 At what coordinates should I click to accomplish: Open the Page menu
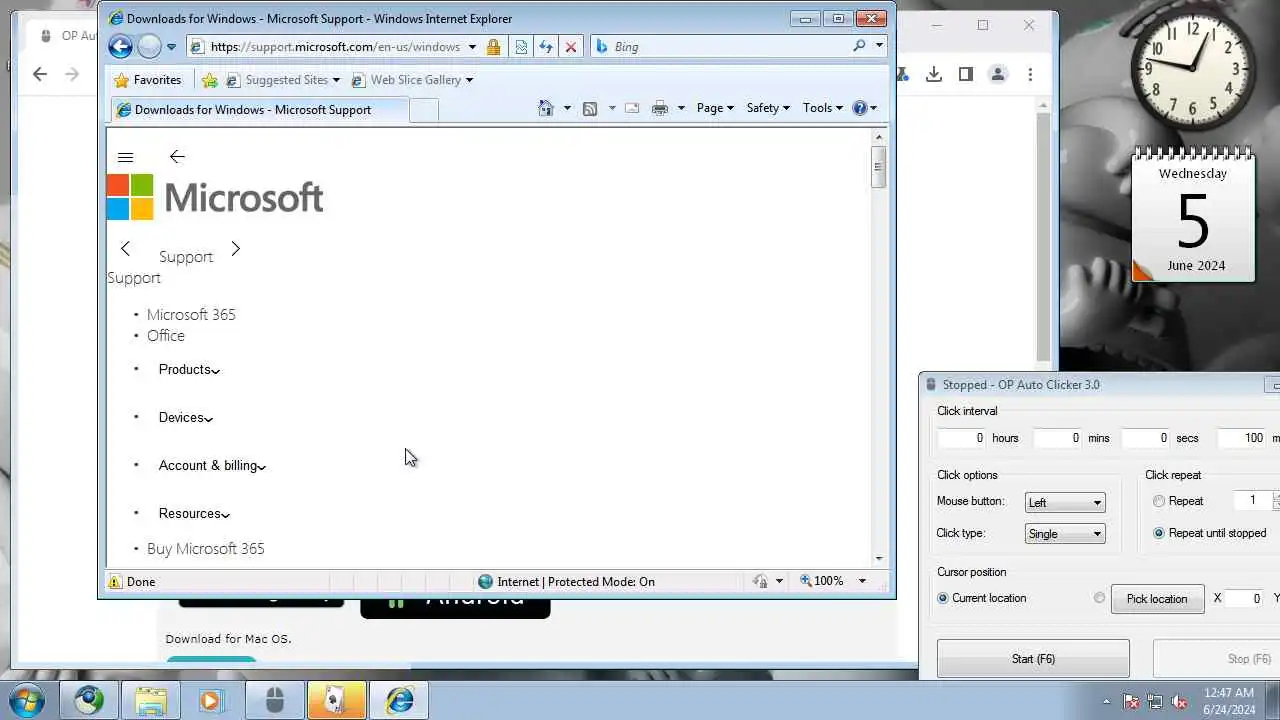[x=715, y=108]
